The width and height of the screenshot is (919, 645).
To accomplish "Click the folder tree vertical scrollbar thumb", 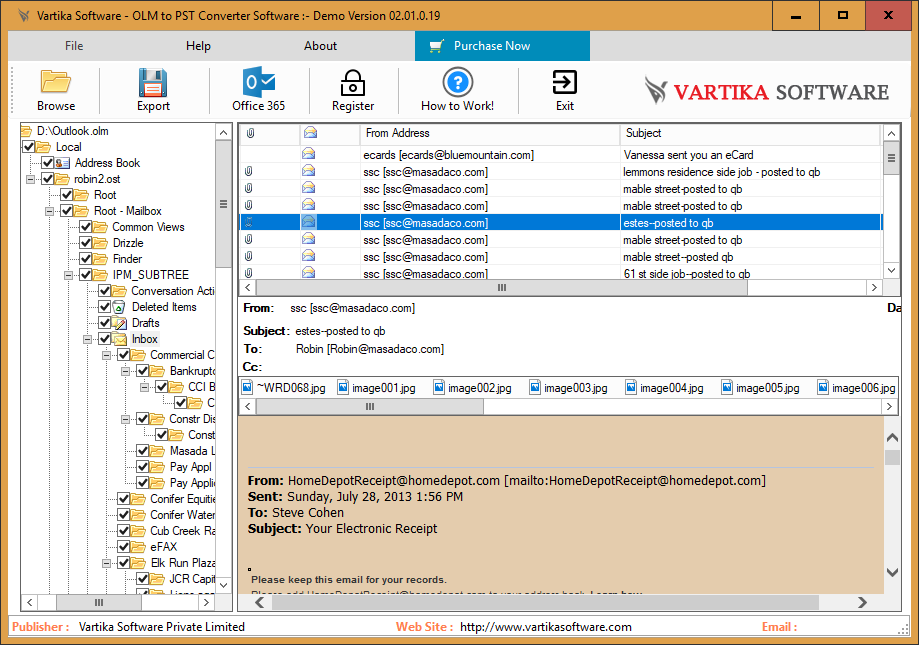I will tap(223, 204).
